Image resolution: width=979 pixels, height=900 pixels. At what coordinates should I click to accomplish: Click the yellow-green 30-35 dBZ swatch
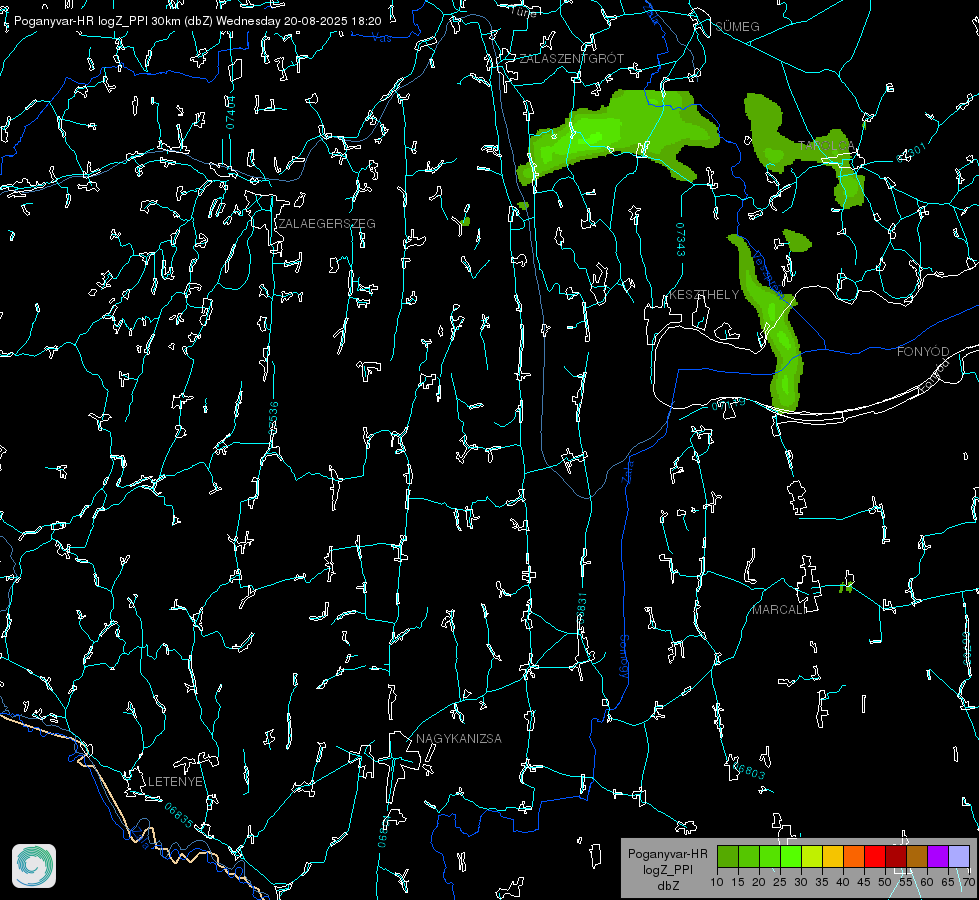pyautogui.click(x=812, y=856)
